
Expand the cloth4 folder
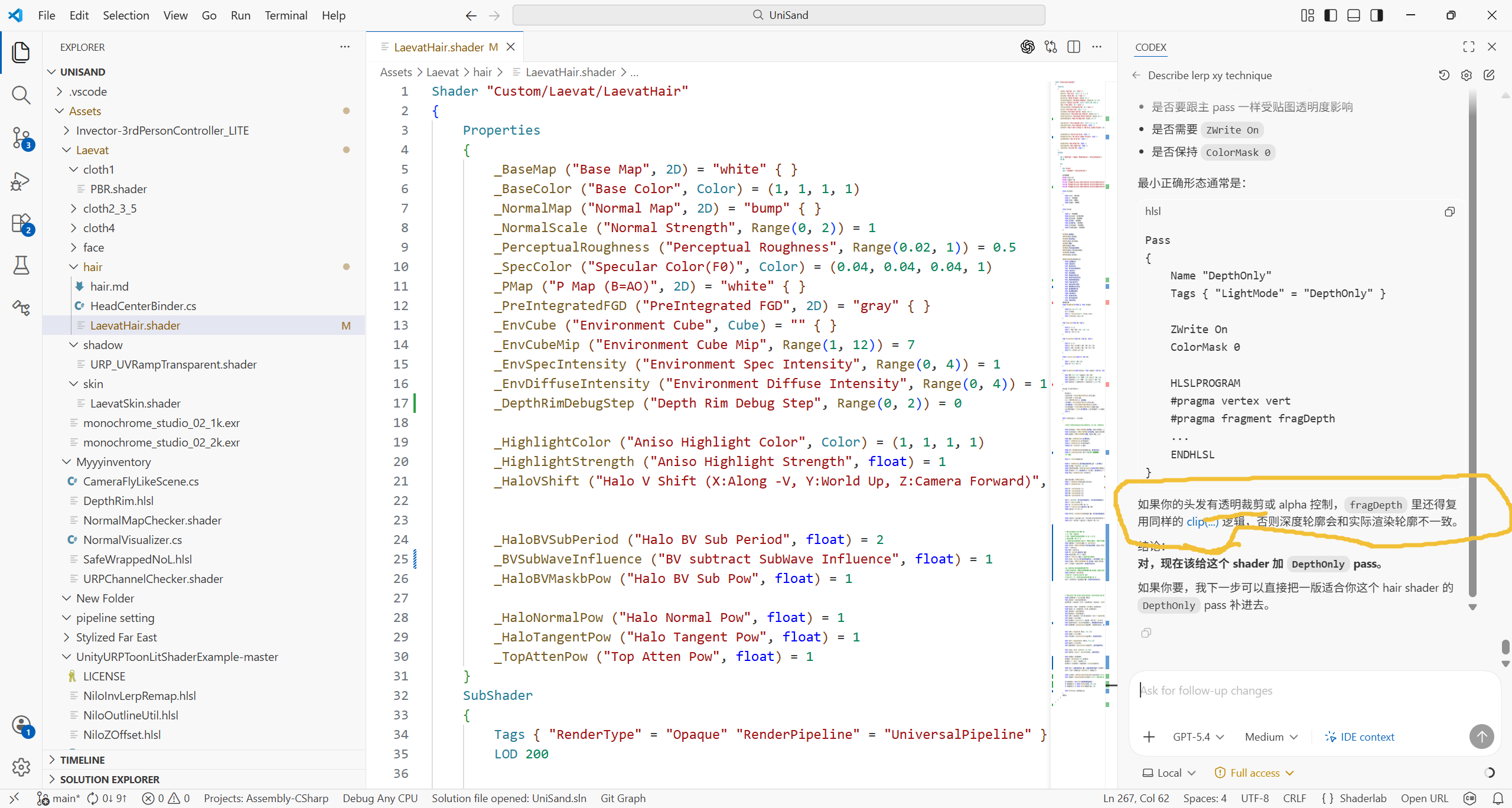99,228
